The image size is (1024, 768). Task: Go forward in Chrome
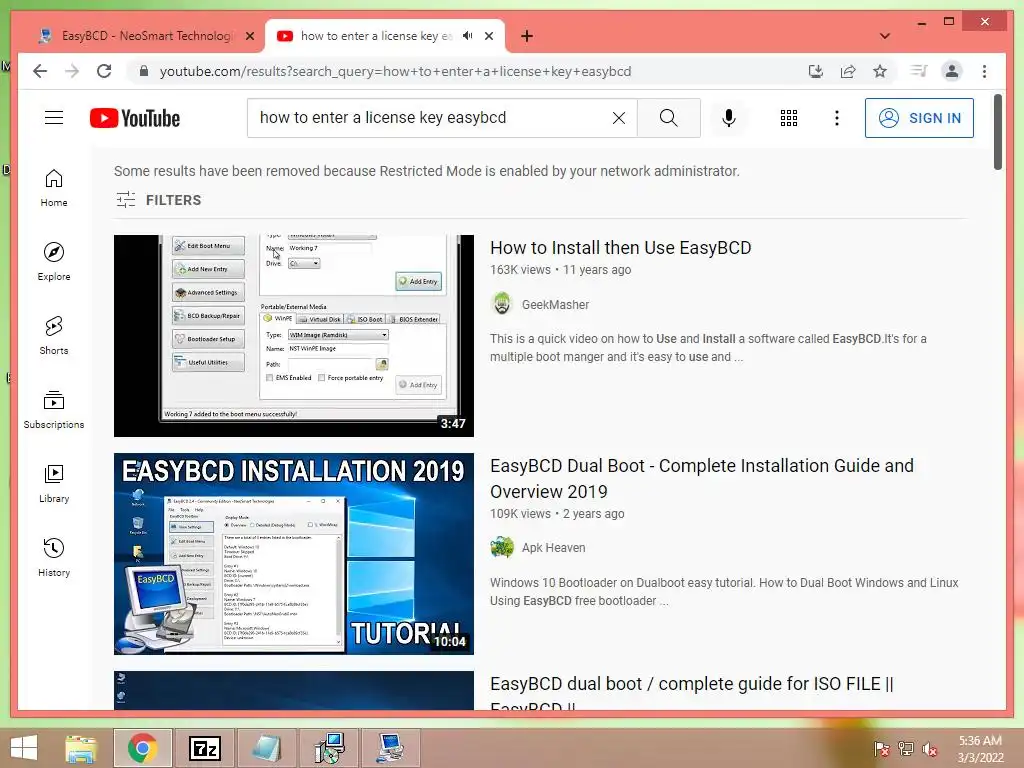(72, 71)
